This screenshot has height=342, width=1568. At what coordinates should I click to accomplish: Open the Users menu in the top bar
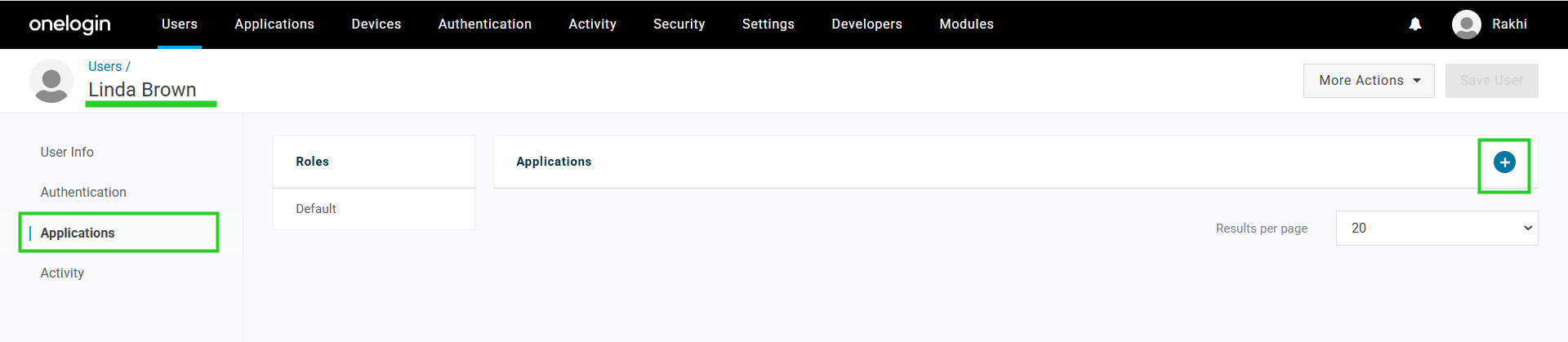coord(180,24)
